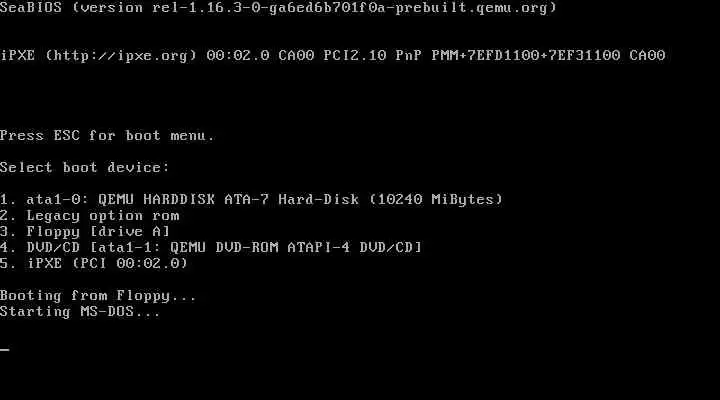This screenshot has width=720, height=400.
Task: Select boot entry 4 DVD/CD
Action: (211, 248)
